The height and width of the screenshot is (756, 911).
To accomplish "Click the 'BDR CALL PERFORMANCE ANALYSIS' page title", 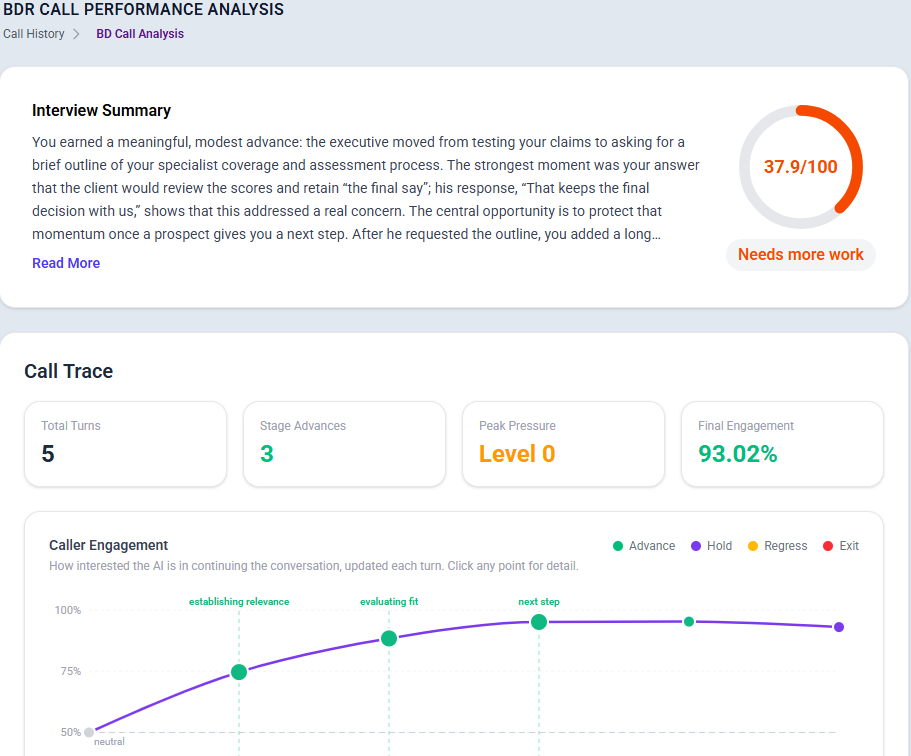I will click(x=144, y=9).
